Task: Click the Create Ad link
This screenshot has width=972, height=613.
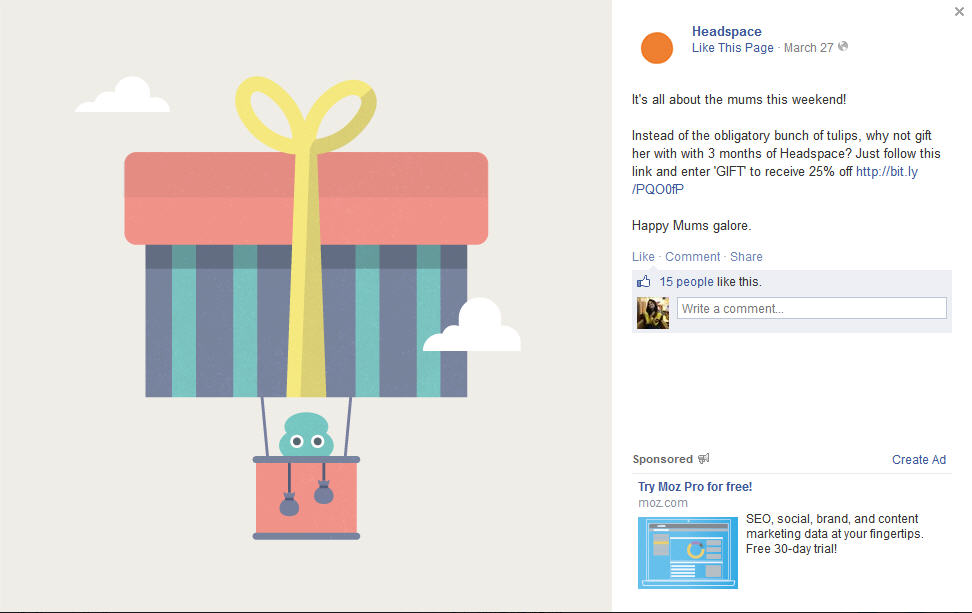Action: pyautogui.click(x=919, y=459)
